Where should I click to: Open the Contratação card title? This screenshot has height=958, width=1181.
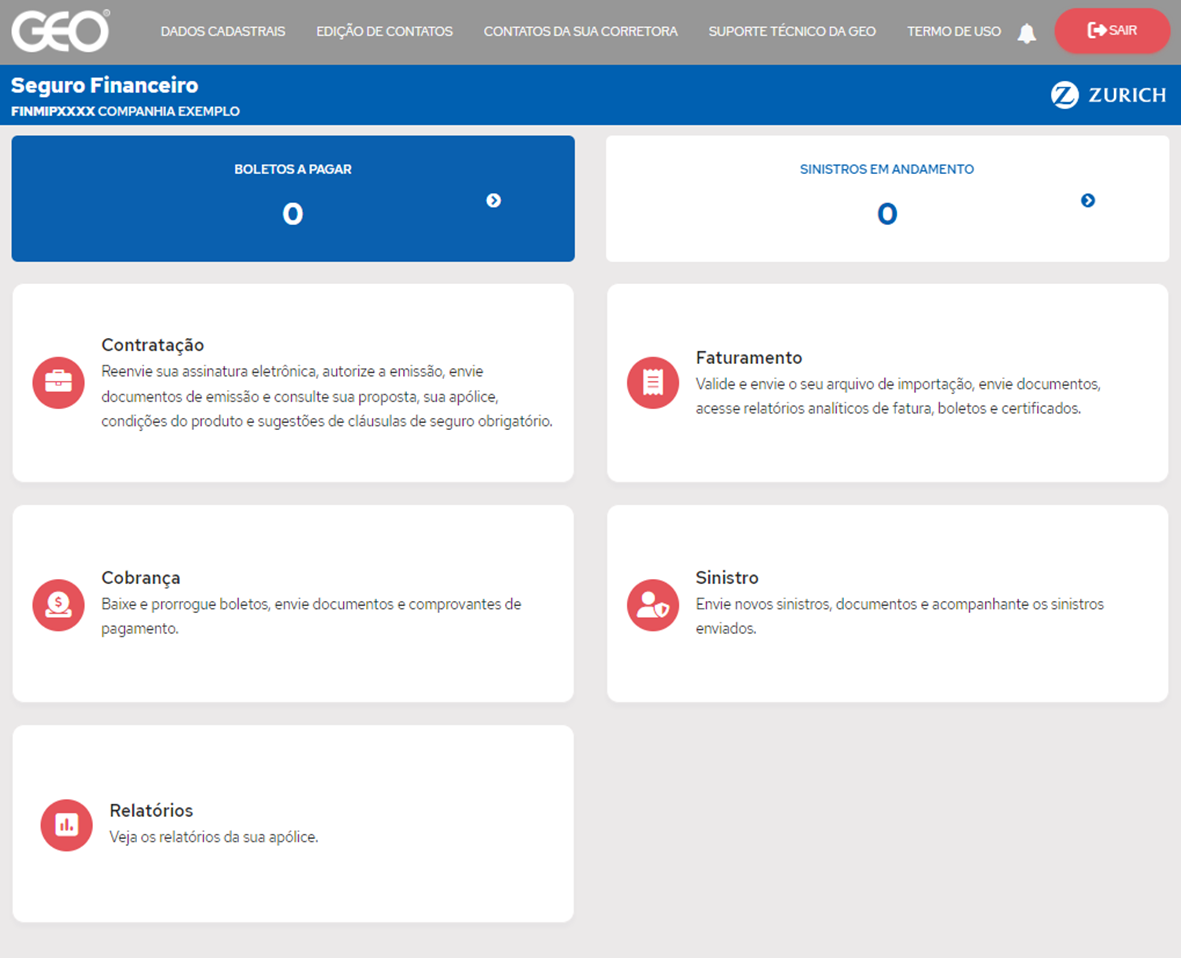[x=153, y=345]
